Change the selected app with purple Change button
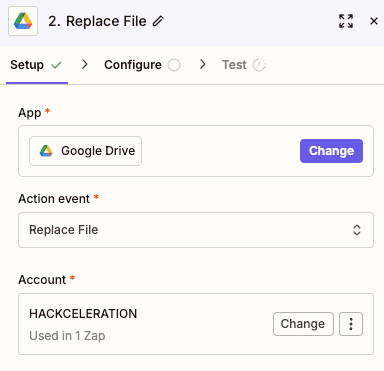The width and height of the screenshot is (384, 371). 331,151
